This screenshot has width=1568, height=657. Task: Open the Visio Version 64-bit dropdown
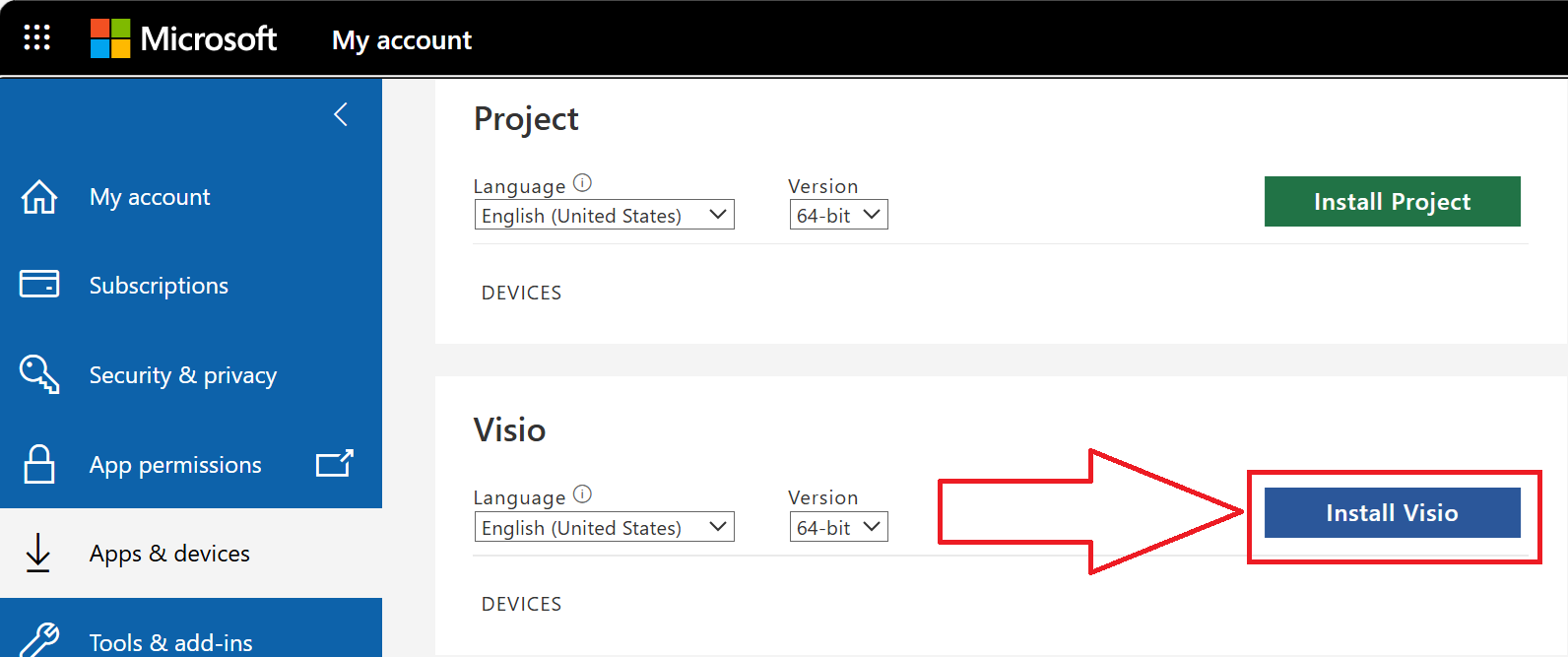[x=839, y=527]
